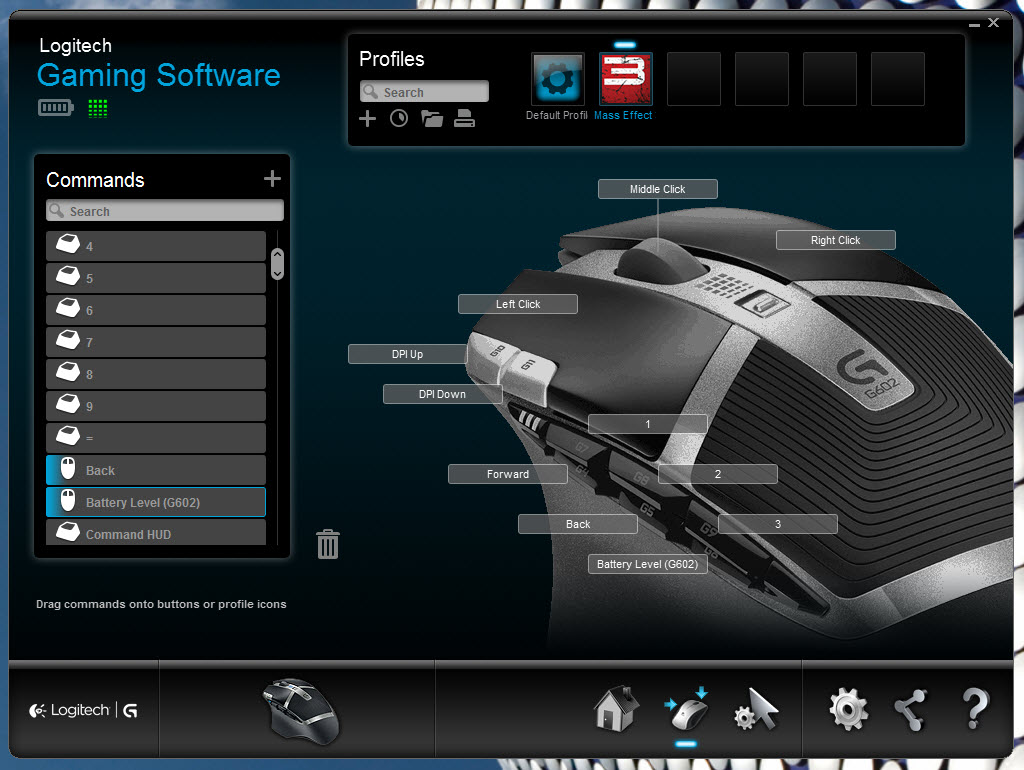Click the import/export profile folder icon
1024x770 pixels.
[x=432, y=118]
